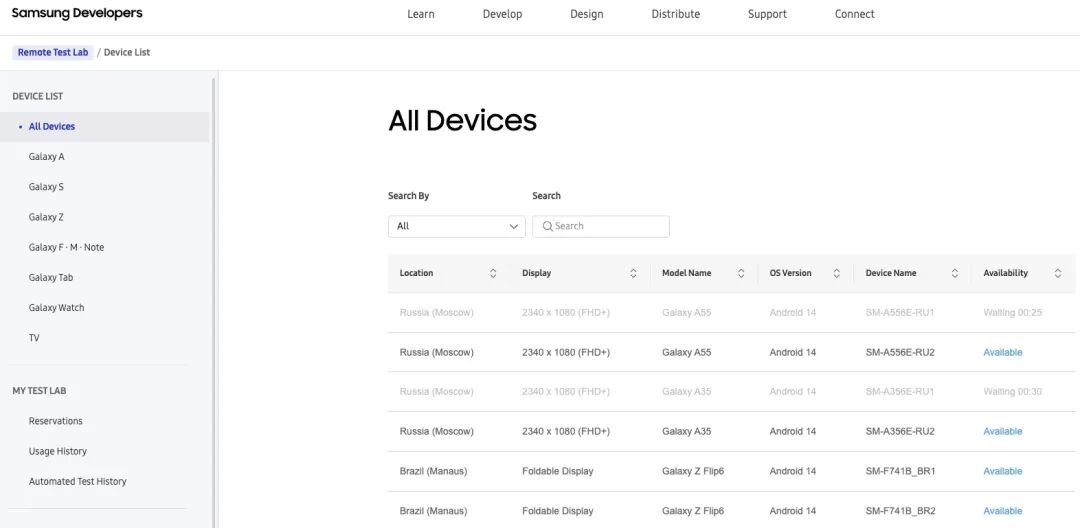Open the Connect menu
The image size is (1080, 528).
[x=855, y=14]
